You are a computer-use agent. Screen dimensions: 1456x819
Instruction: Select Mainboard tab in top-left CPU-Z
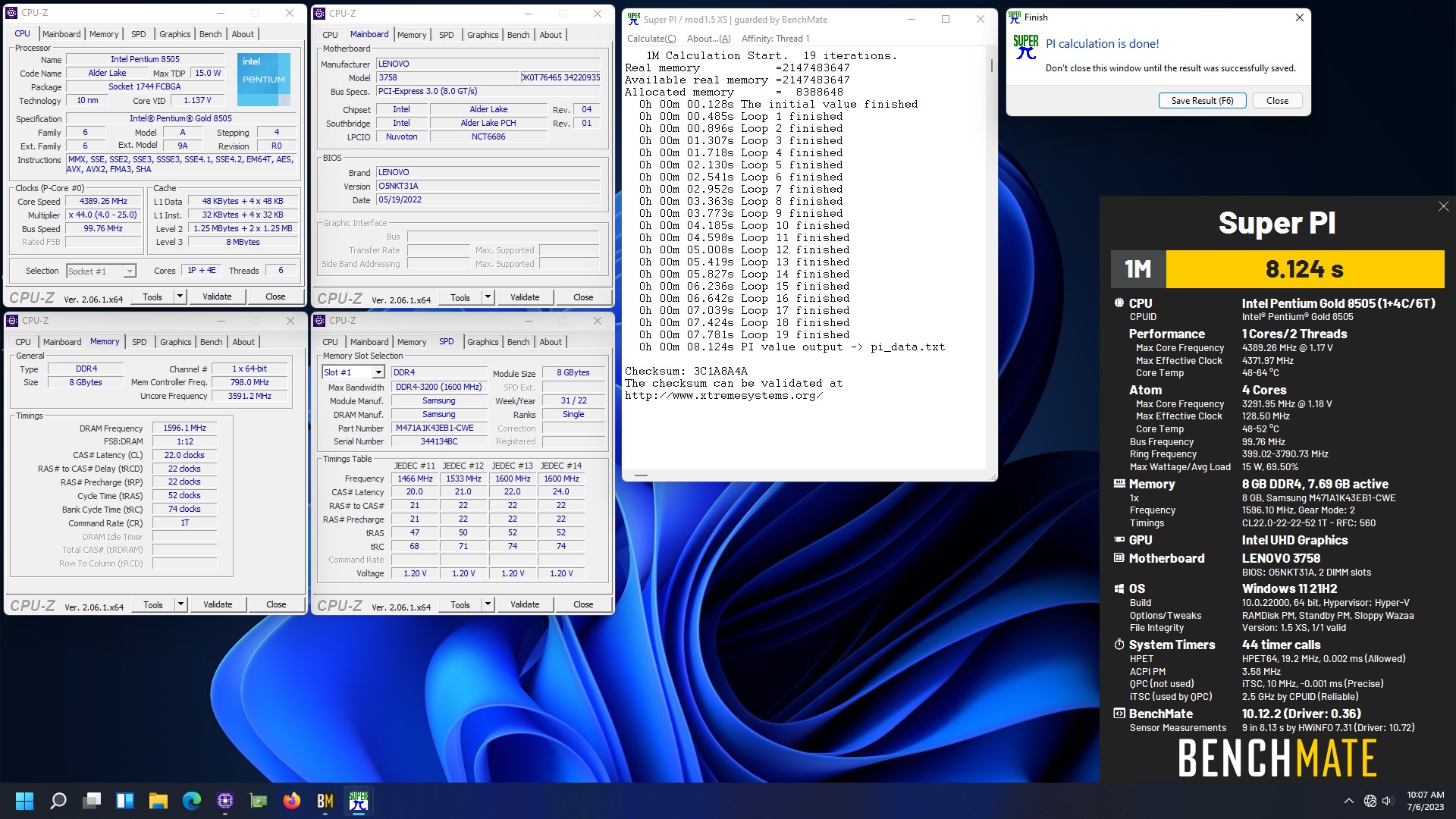point(61,34)
